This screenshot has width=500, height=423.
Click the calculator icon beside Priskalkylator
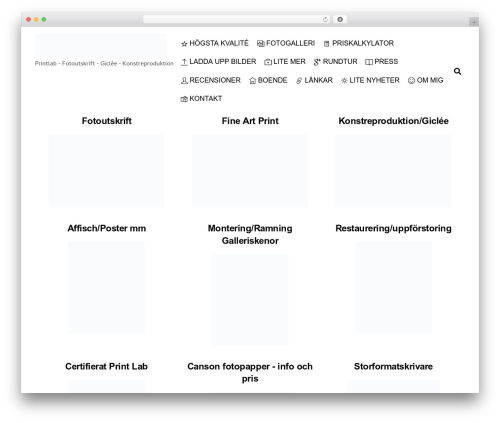click(x=326, y=44)
